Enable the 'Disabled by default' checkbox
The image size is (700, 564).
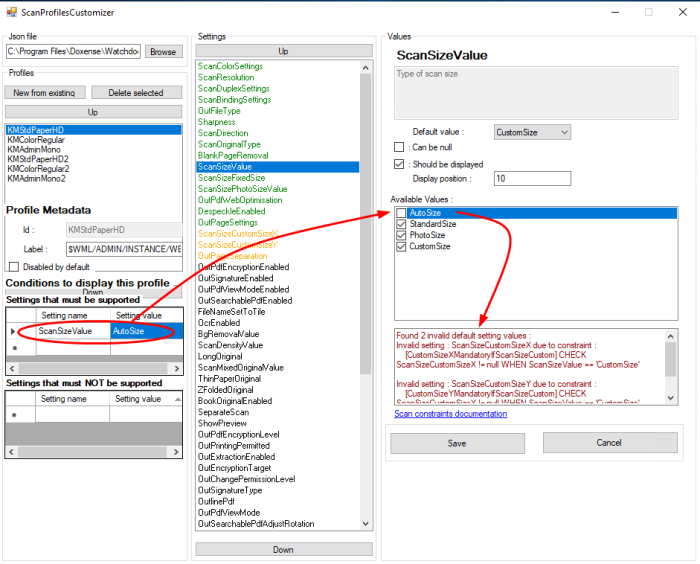pyautogui.click(x=13, y=267)
